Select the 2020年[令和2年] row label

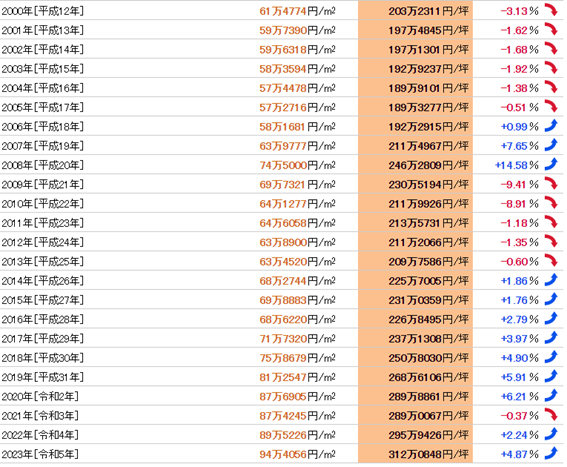click(40, 396)
